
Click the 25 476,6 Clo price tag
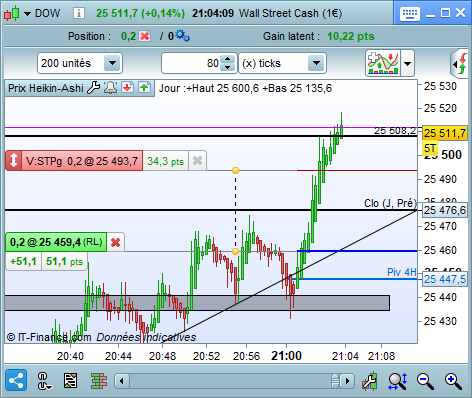tap(445, 210)
